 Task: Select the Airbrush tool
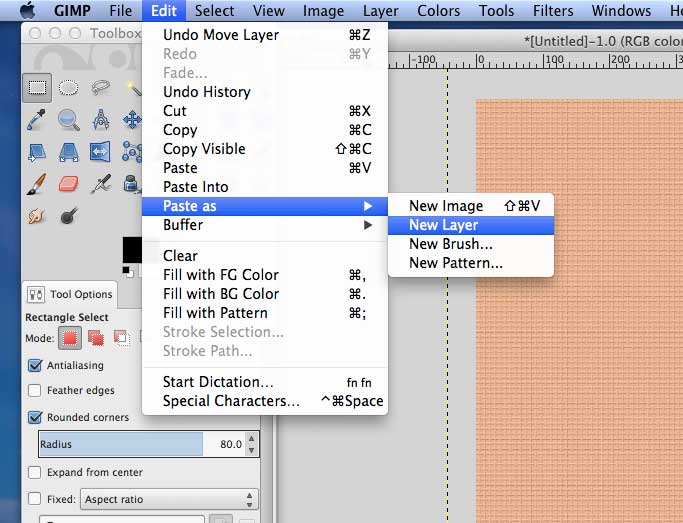(101, 184)
